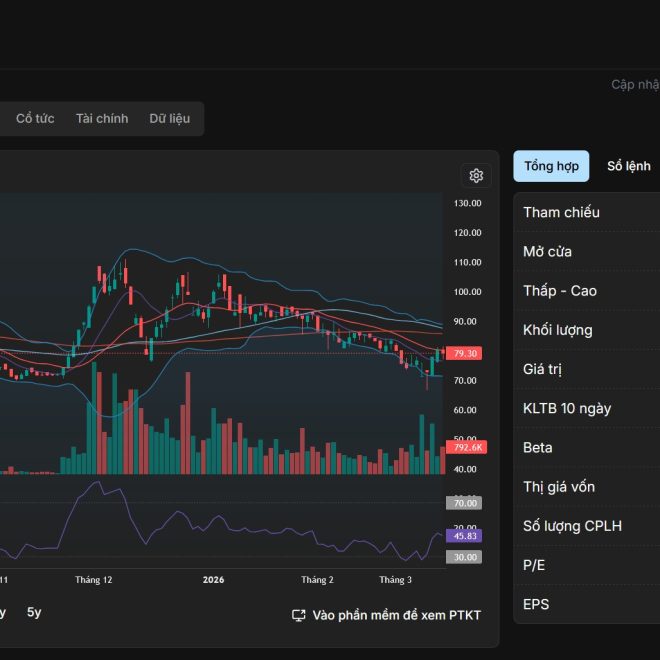The height and width of the screenshot is (660, 660).
Task: Switch to the Sổ lệnh tab
Action: [x=628, y=166]
